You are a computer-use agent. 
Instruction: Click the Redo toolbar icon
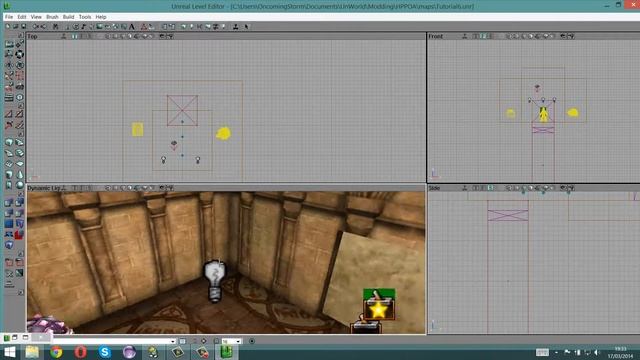(x=43, y=27)
